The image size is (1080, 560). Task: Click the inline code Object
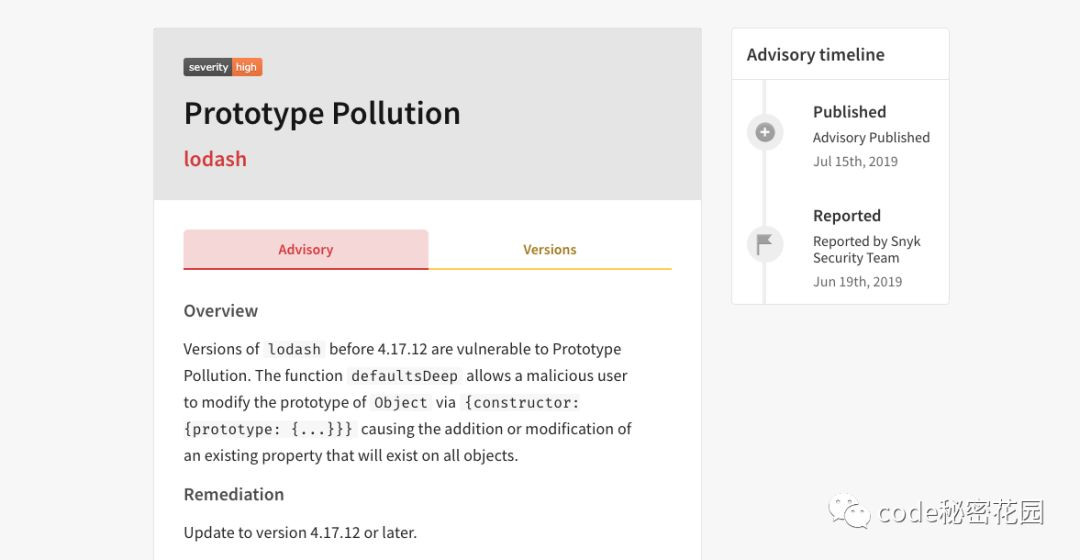401,403
